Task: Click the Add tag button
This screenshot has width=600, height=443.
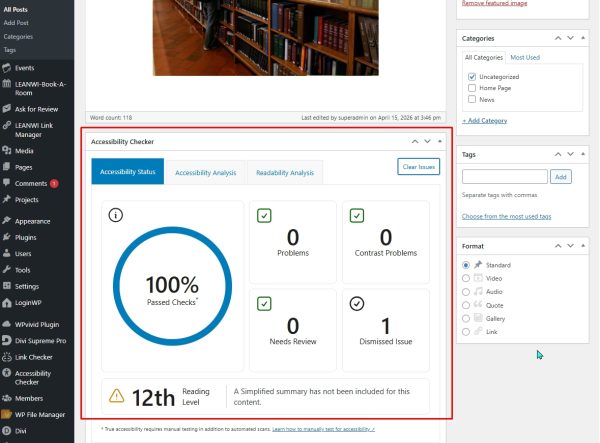Action: point(561,177)
